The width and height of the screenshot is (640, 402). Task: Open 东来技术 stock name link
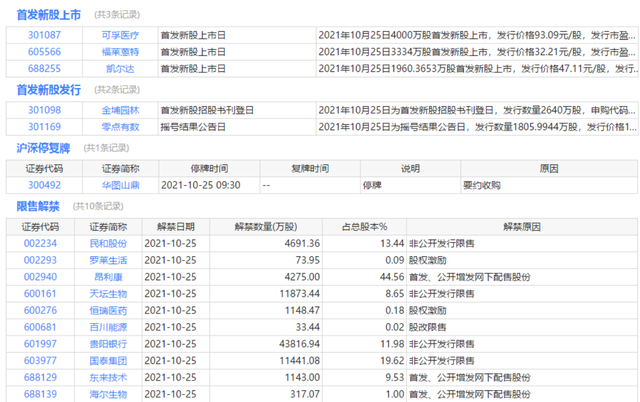108,378
